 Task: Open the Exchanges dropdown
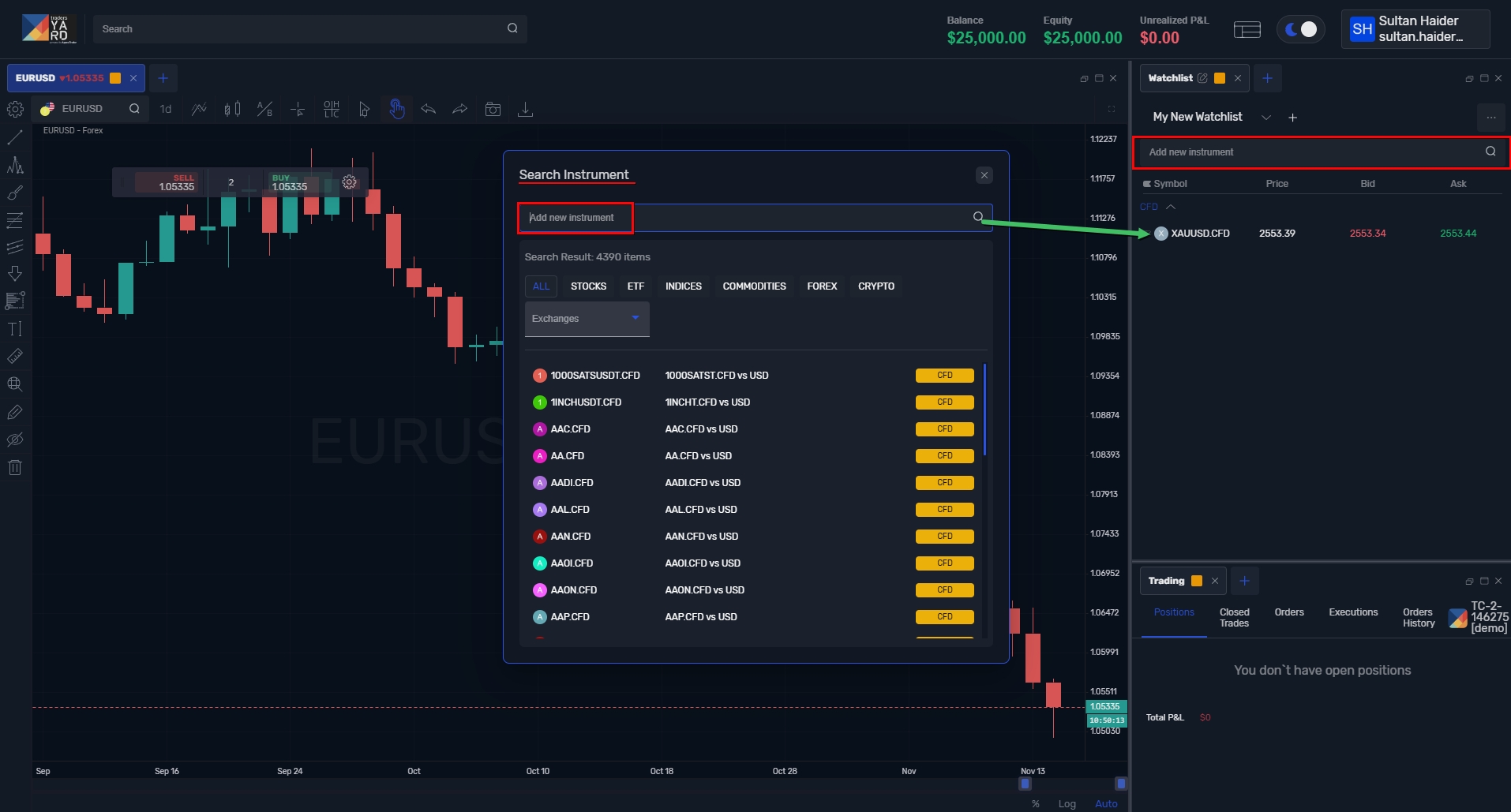(x=587, y=319)
